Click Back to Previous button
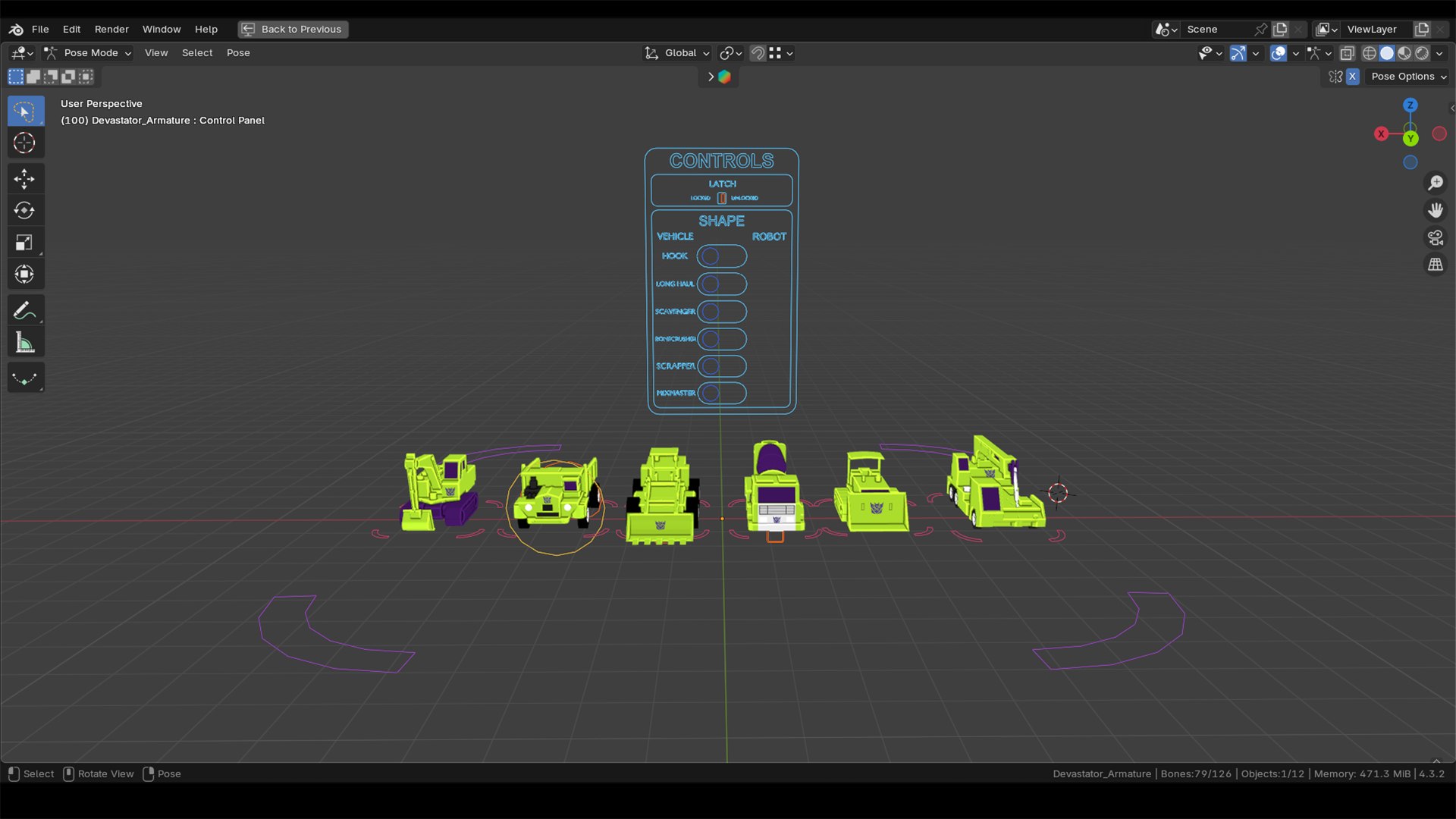Screen dimensions: 1456x819 (x=293, y=30)
